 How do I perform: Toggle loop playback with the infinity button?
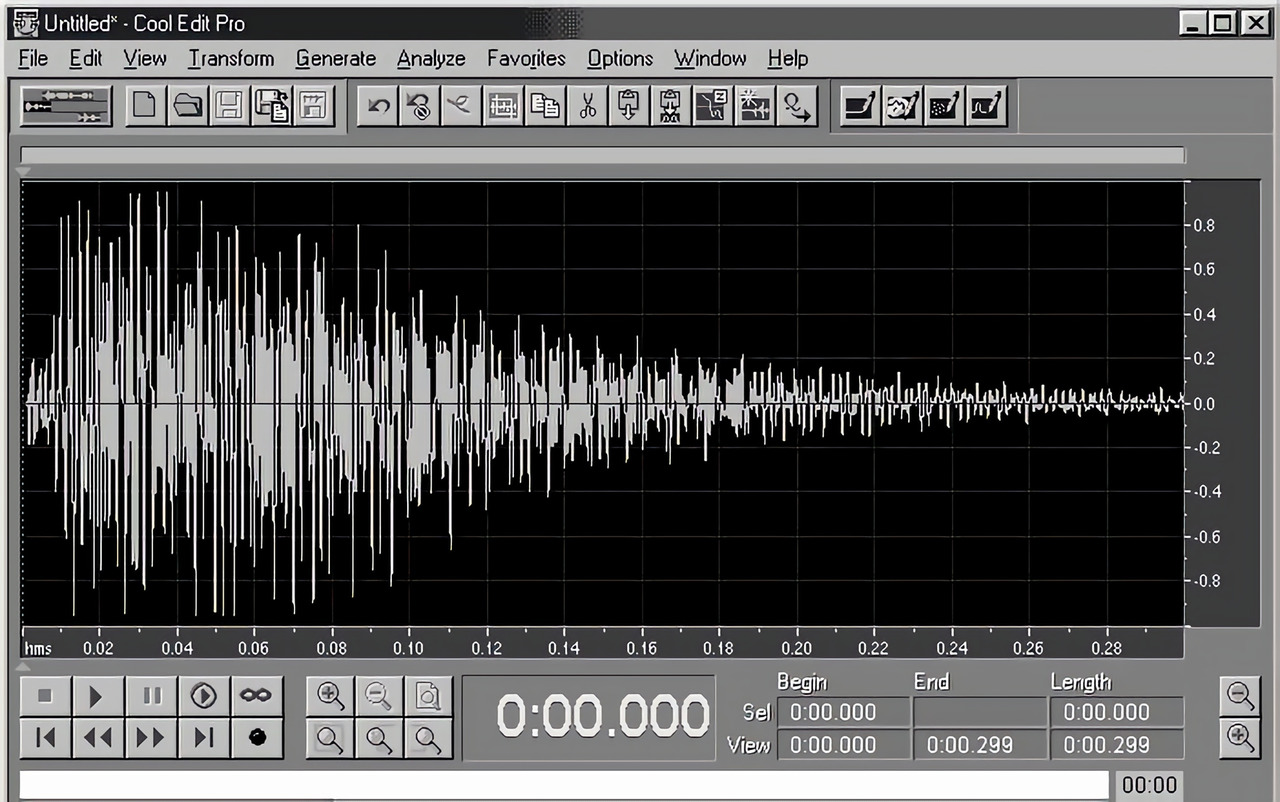(257, 695)
